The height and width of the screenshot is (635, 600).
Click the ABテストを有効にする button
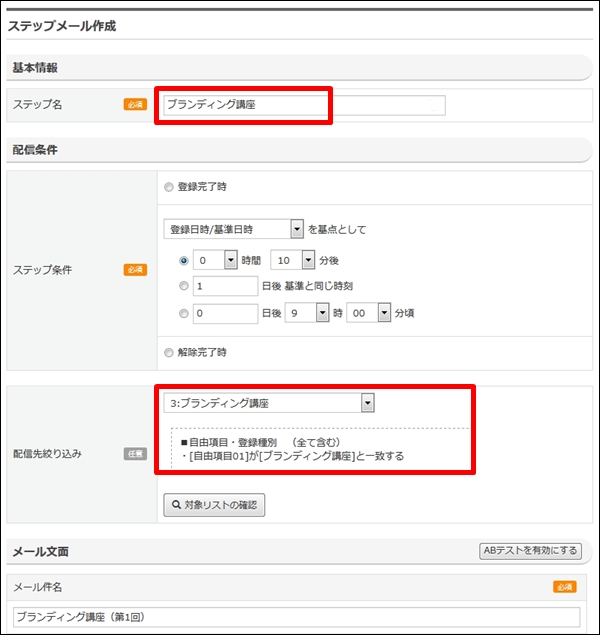(x=530, y=551)
